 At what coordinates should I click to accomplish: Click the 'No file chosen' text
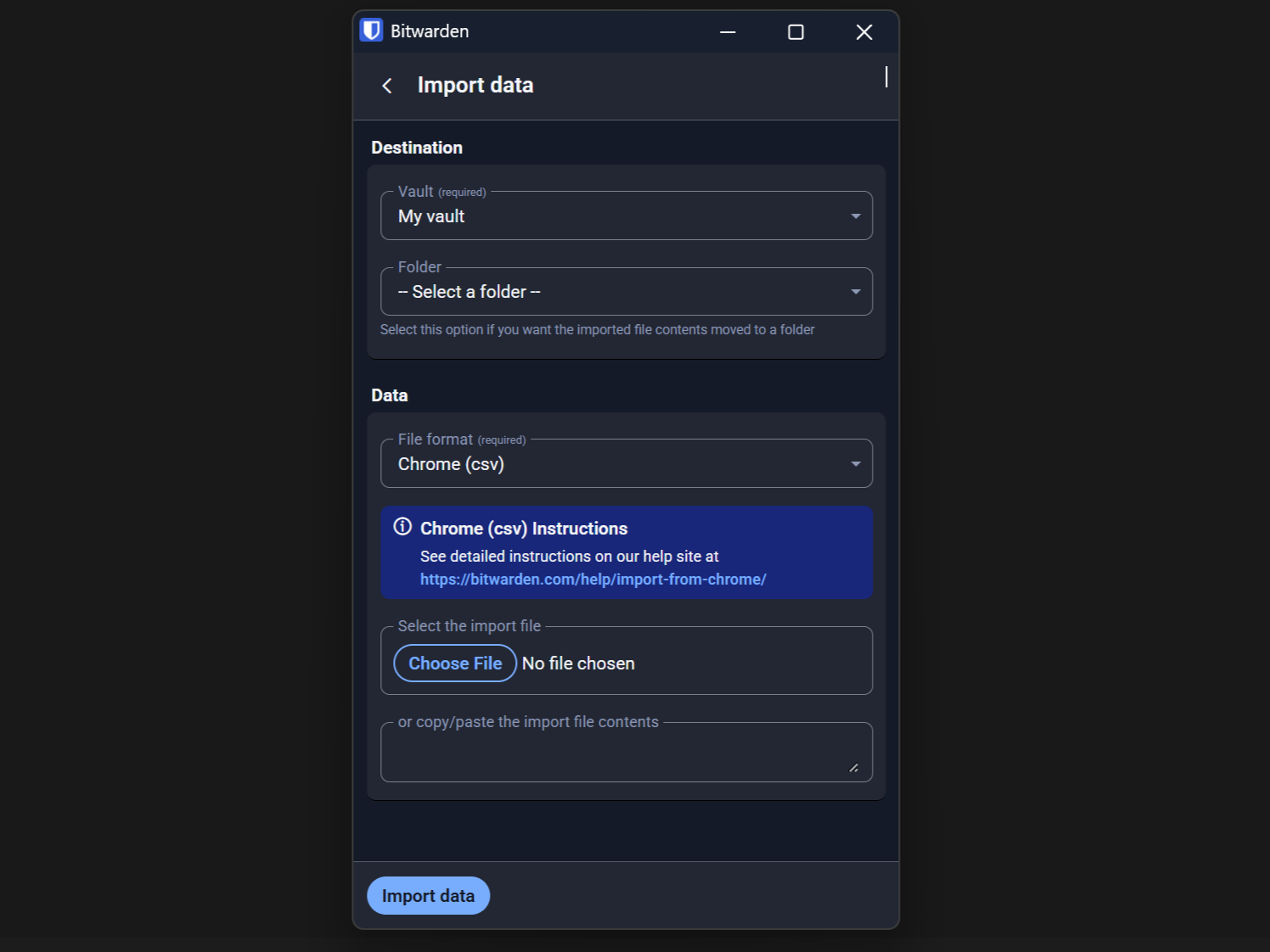tap(578, 664)
